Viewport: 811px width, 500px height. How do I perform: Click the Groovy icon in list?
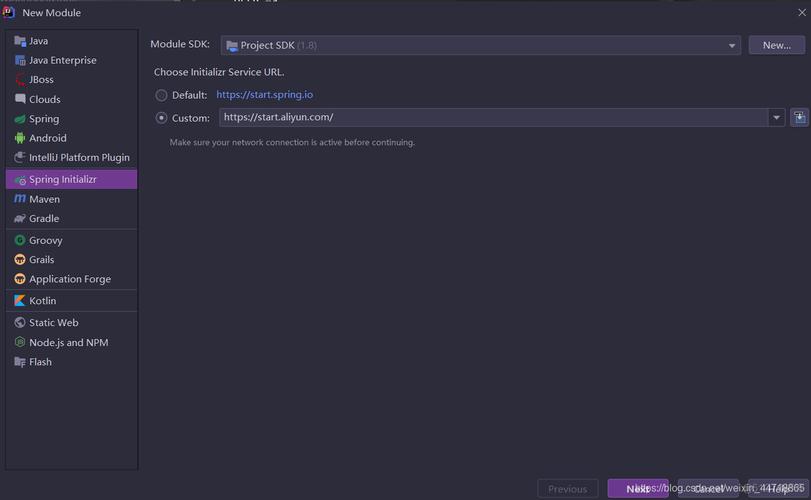(x=20, y=240)
